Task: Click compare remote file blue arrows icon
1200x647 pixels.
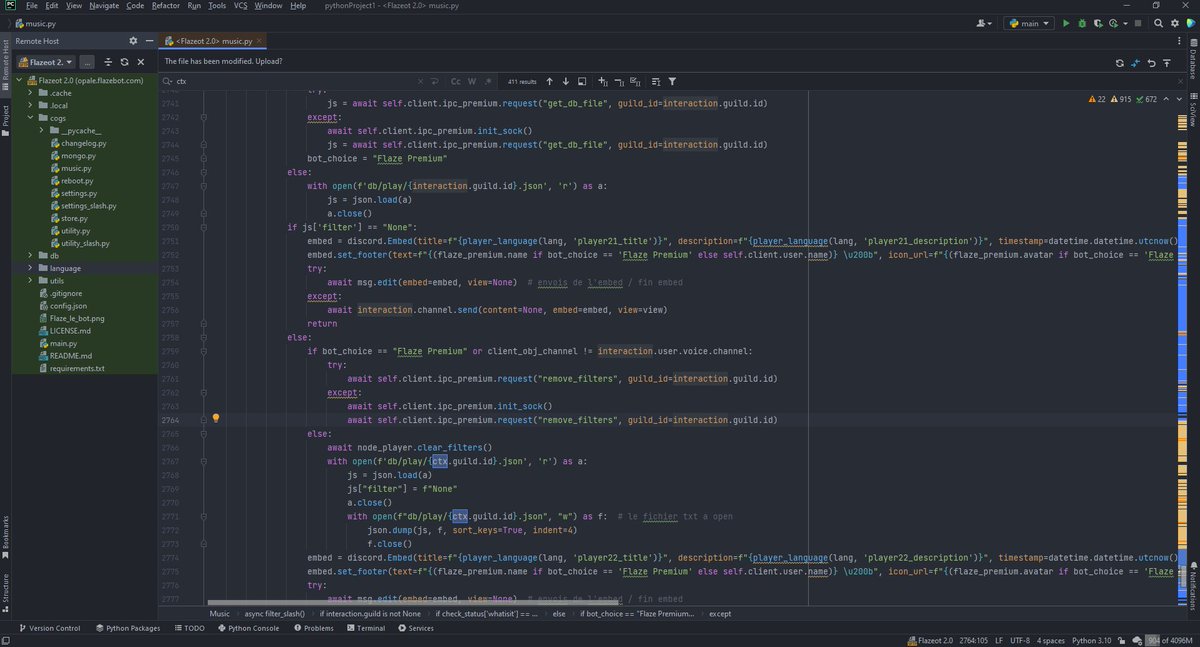Action: [x=1135, y=62]
